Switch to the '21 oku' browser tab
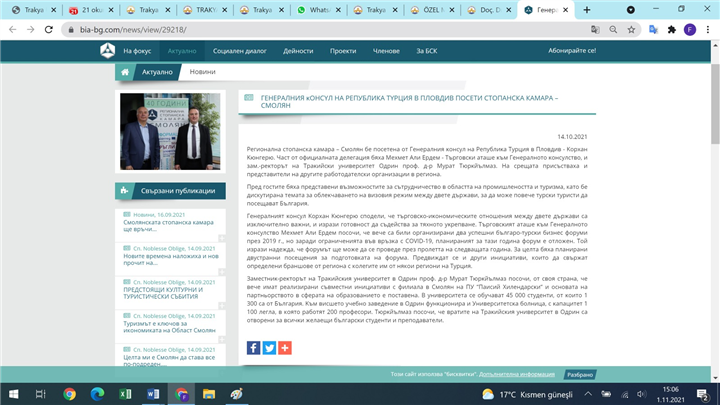 pyautogui.click(x=91, y=10)
